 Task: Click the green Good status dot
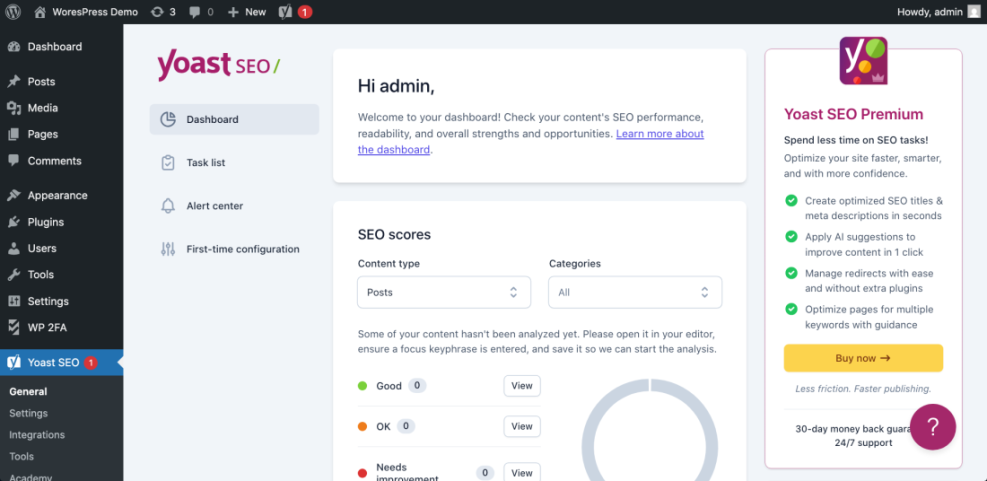(x=363, y=386)
